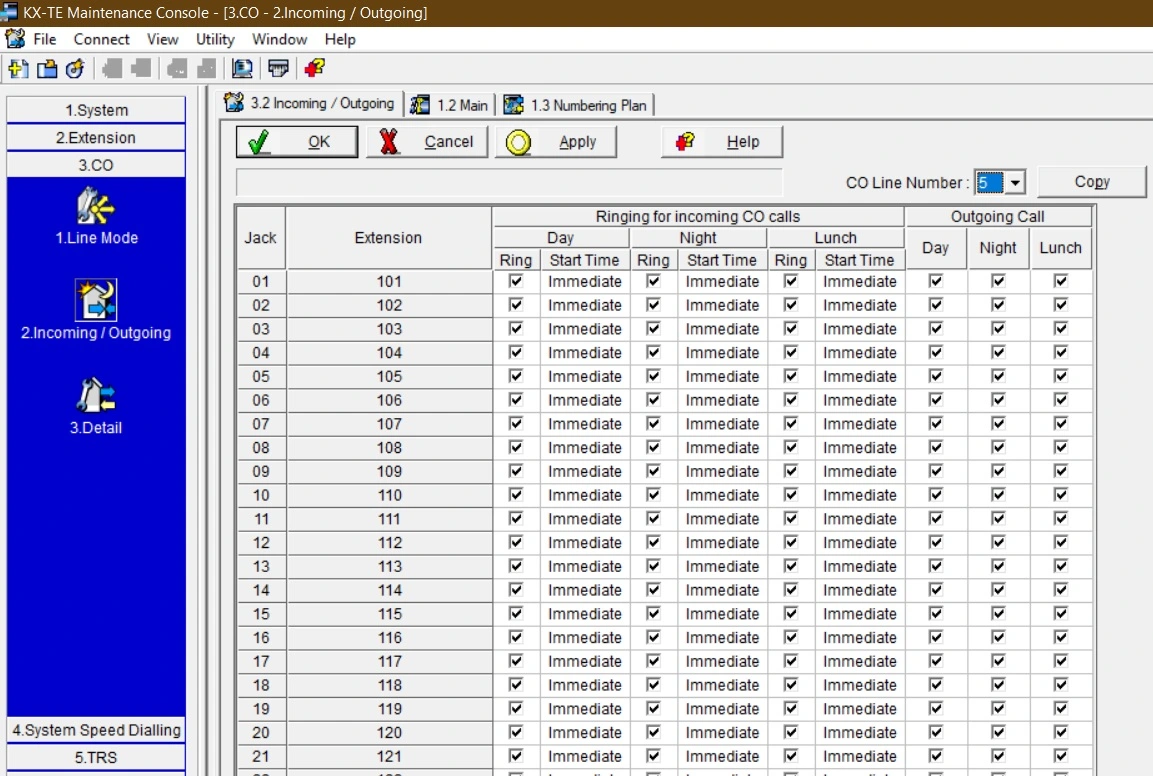Uncheck Night ring for Jack 10

coord(653,495)
